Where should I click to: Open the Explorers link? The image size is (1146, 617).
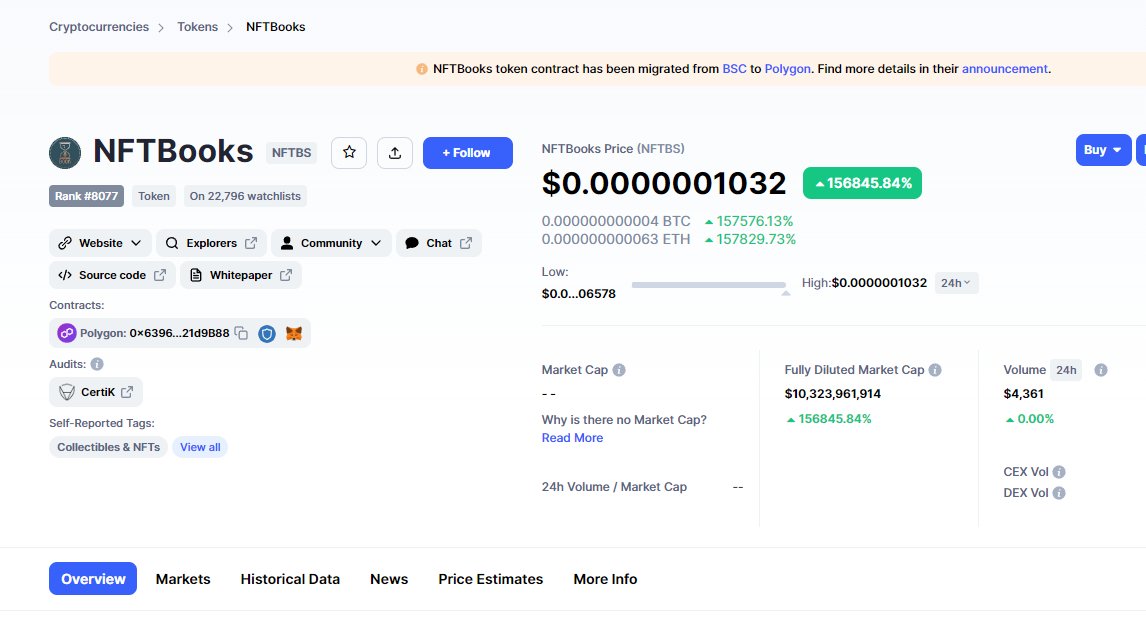tap(210, 243)
